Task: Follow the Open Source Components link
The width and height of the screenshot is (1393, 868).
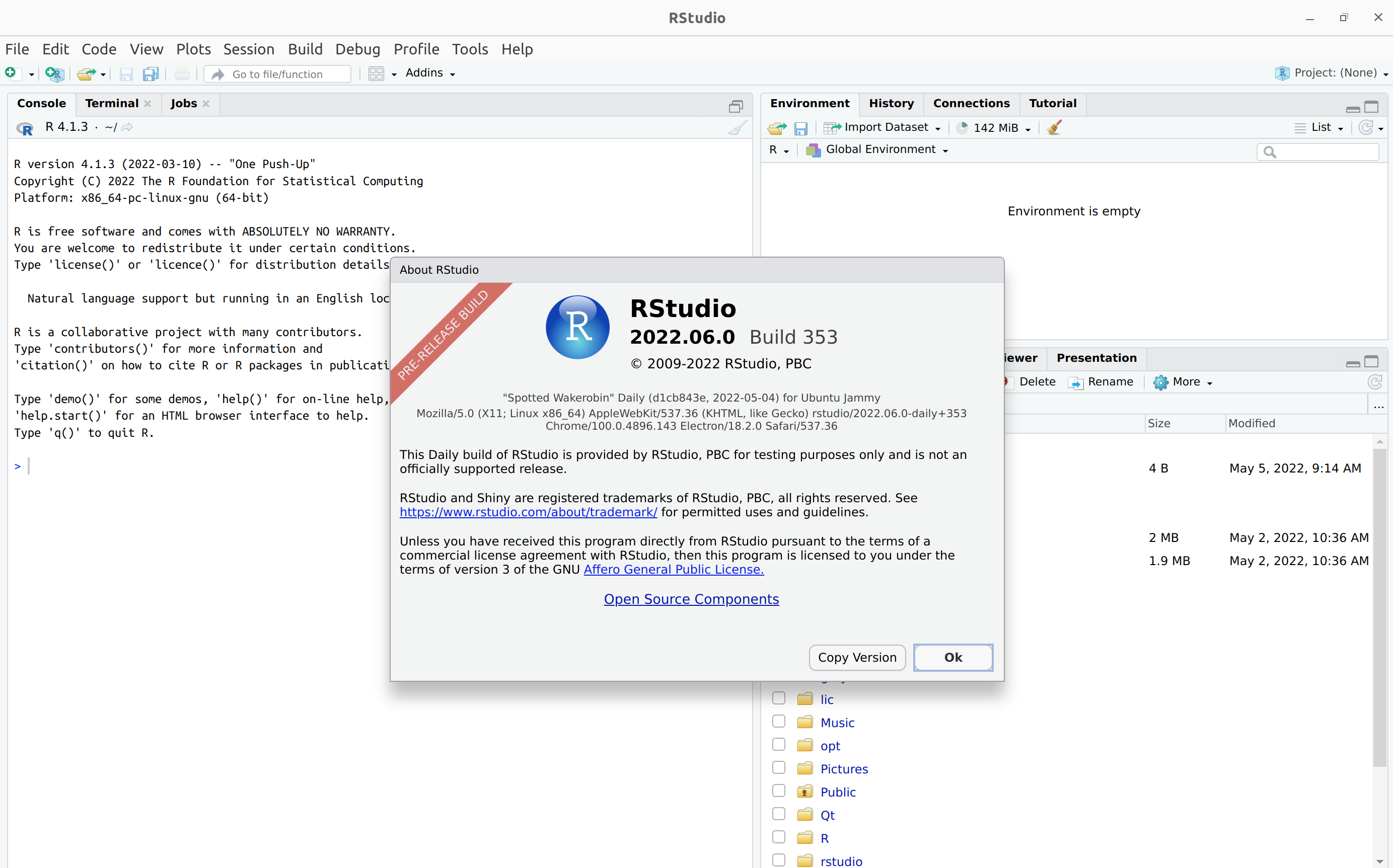Action: [x=691, y=599]
